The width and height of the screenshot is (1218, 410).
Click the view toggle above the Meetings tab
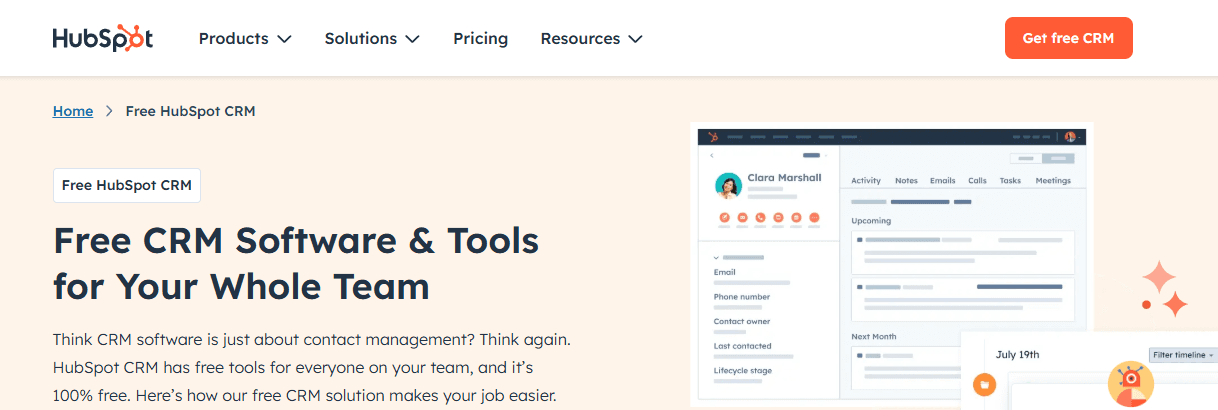click(x=1042, y=158)
